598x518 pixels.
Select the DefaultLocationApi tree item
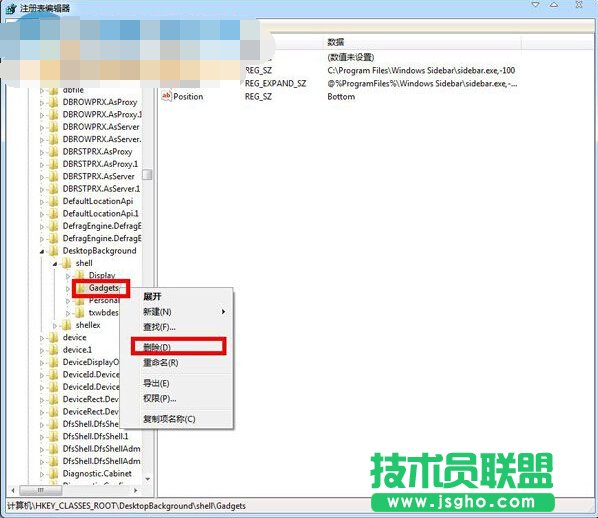pyautogui.click(x=98, y=201)
